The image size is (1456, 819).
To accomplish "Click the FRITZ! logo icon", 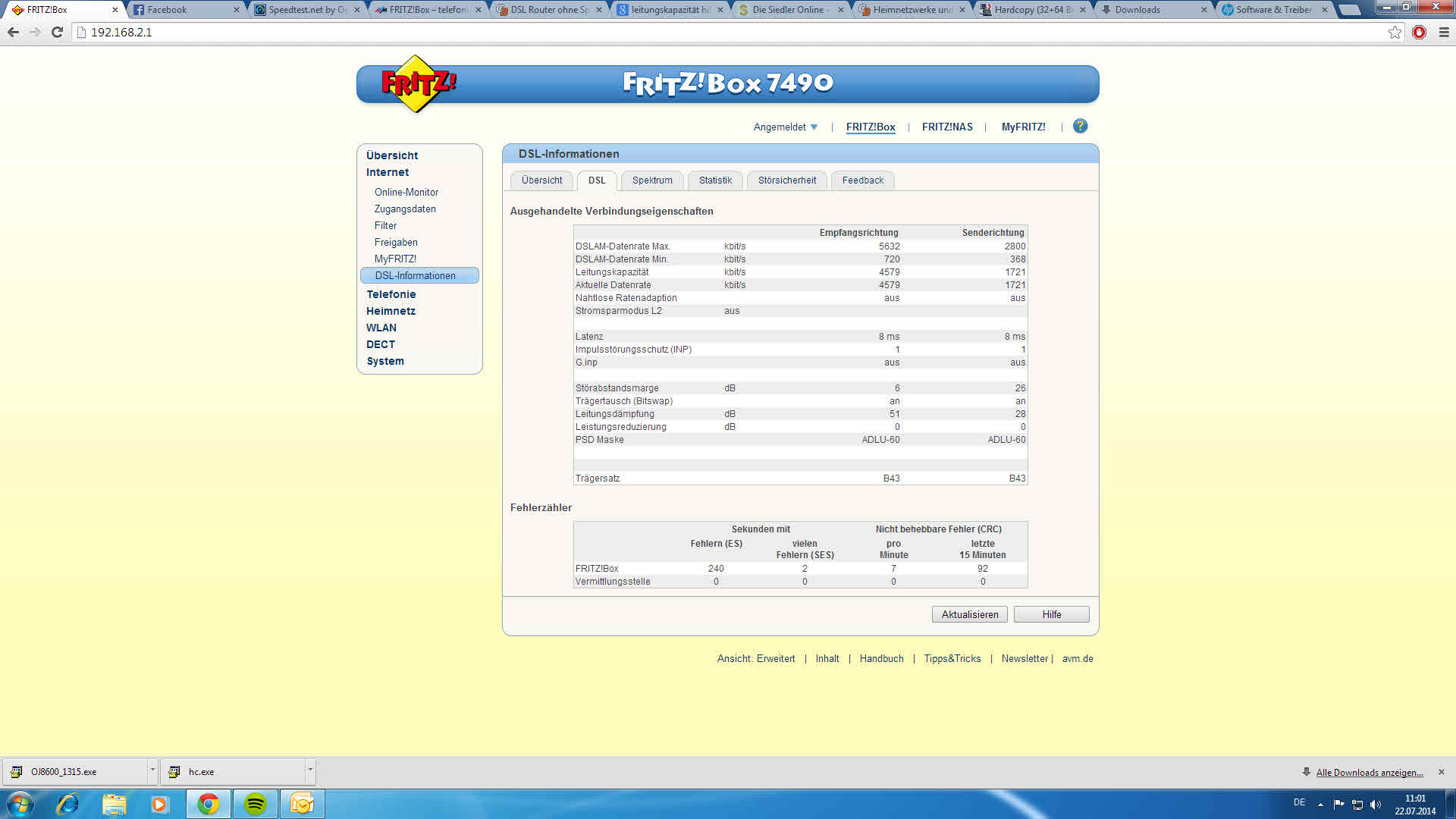I will pos(418,83).
